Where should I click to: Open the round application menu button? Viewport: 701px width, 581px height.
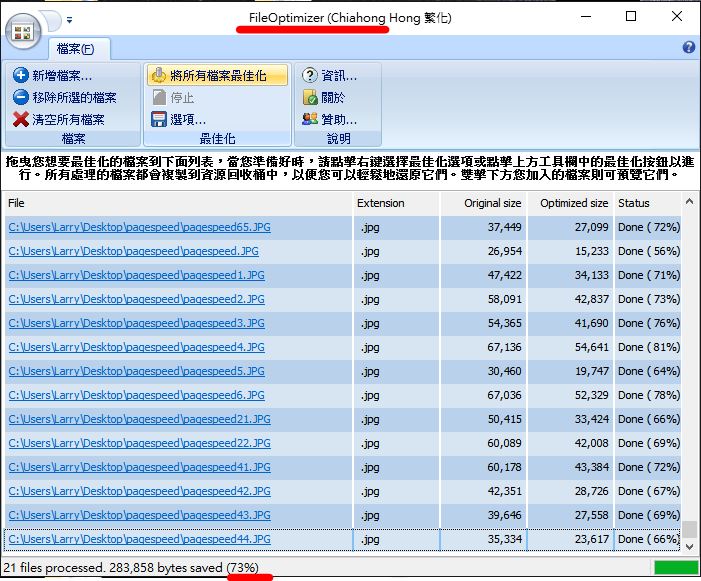(24, 30)
